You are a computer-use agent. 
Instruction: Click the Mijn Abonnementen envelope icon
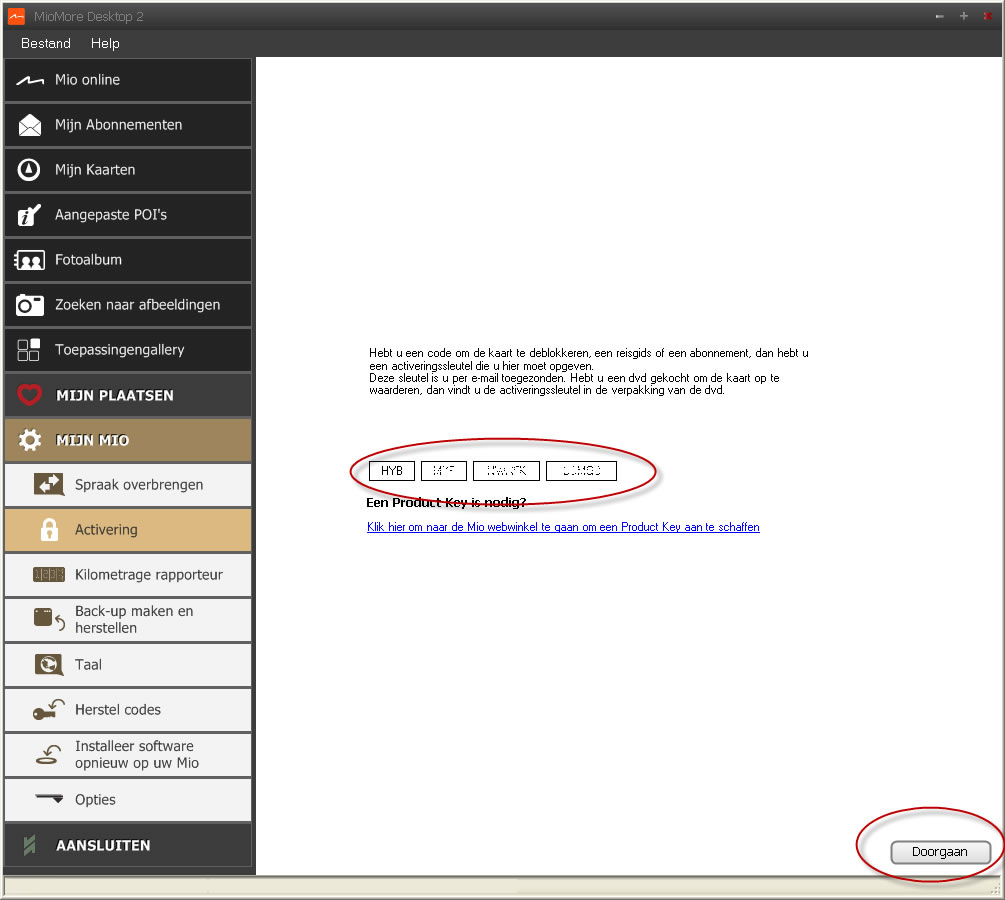pos(29,125)
